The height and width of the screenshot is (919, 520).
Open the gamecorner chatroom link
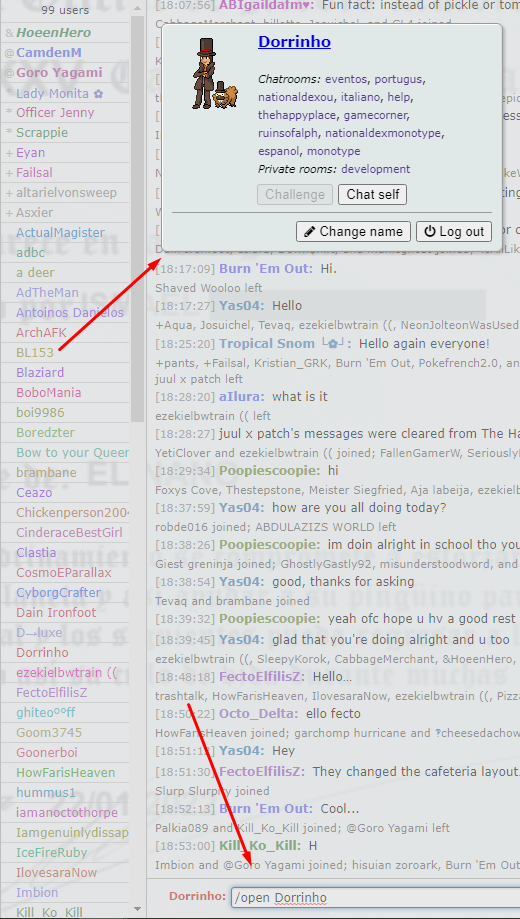(x=376, y=115)
